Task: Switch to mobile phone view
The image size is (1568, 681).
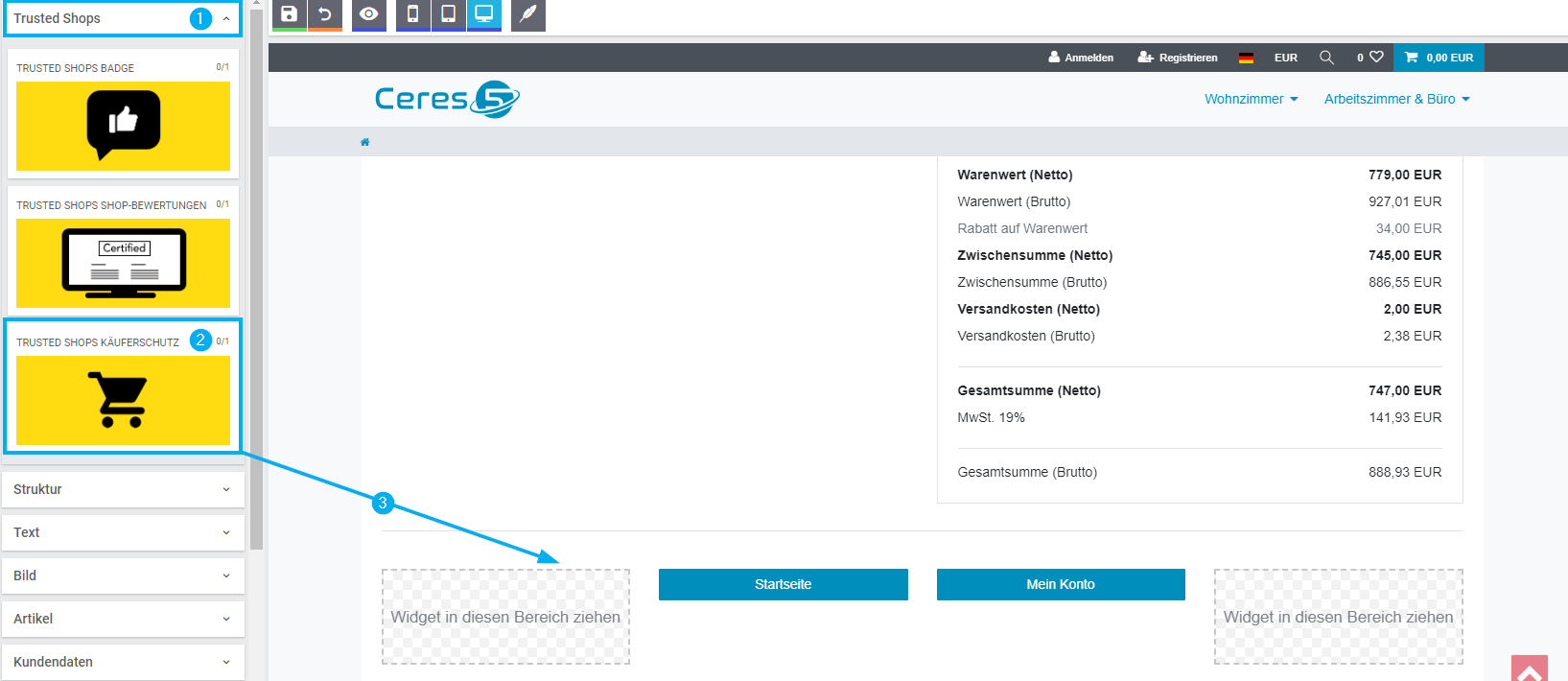Action: [413, 14]
